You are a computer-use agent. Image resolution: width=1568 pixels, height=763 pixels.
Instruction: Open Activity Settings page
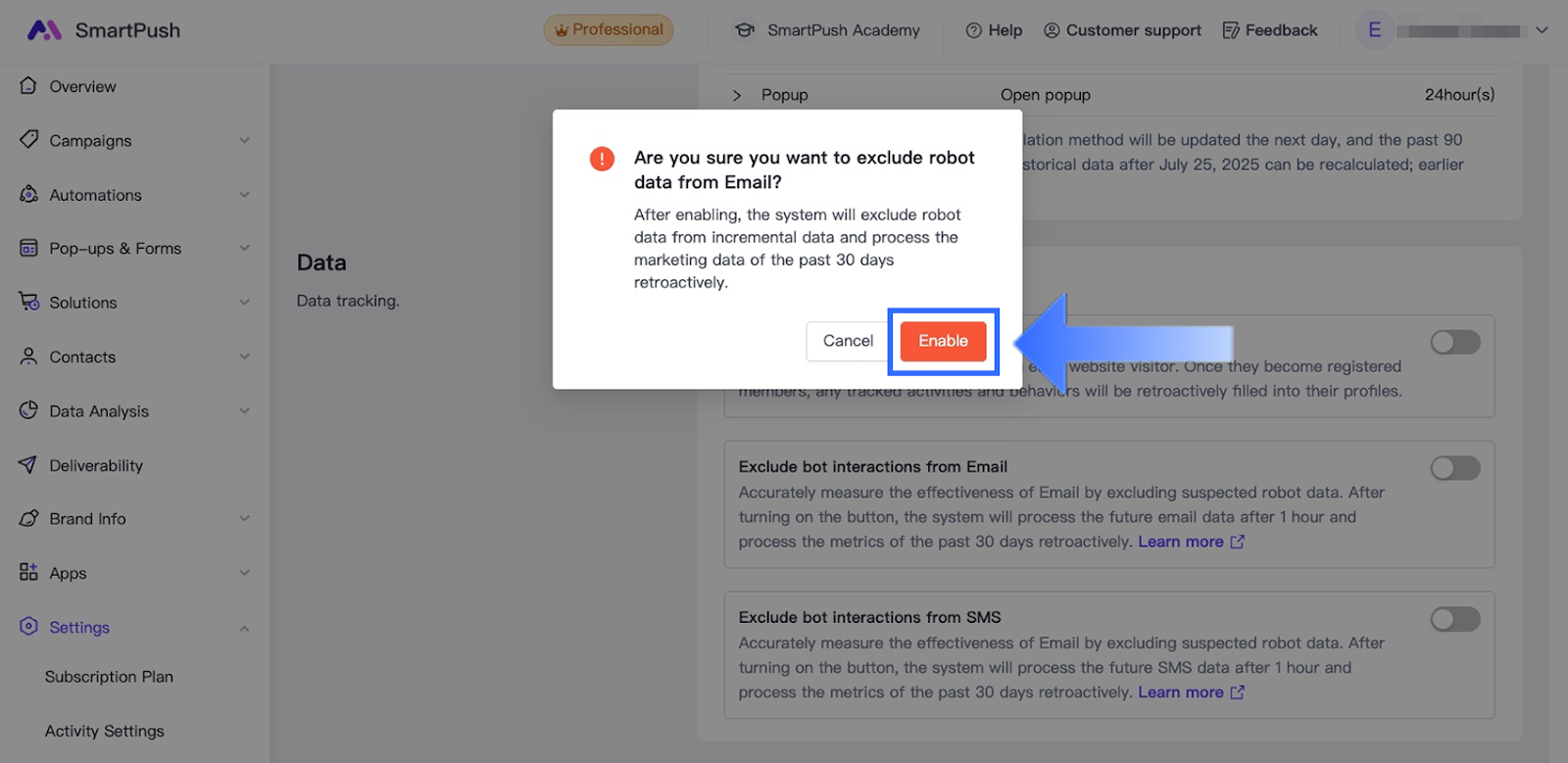click(x=105, y=731)
